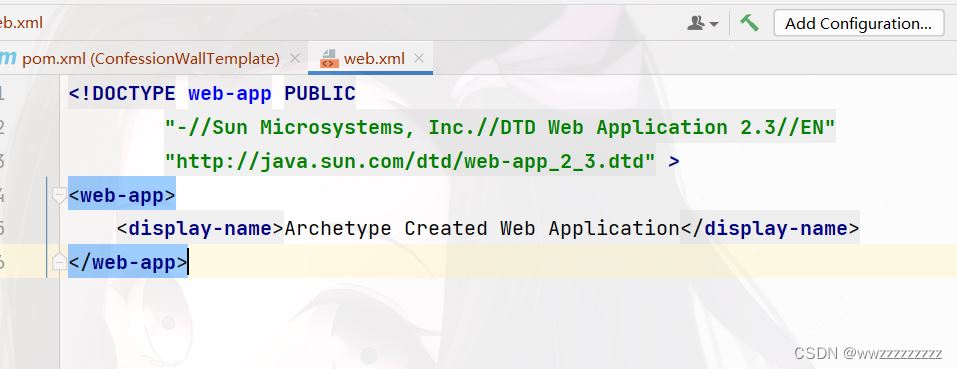Screen dimensions: 957x369
Task: Click the java.sun.com DTD URL string
Action: [410, 162]
